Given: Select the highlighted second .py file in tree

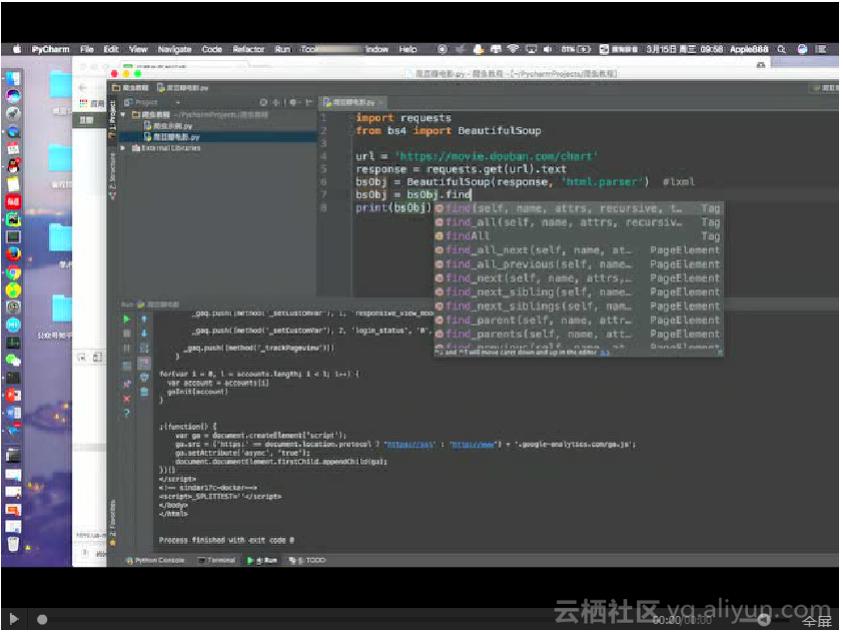Looking at the screenshot, I should click(x=172, y=138).
